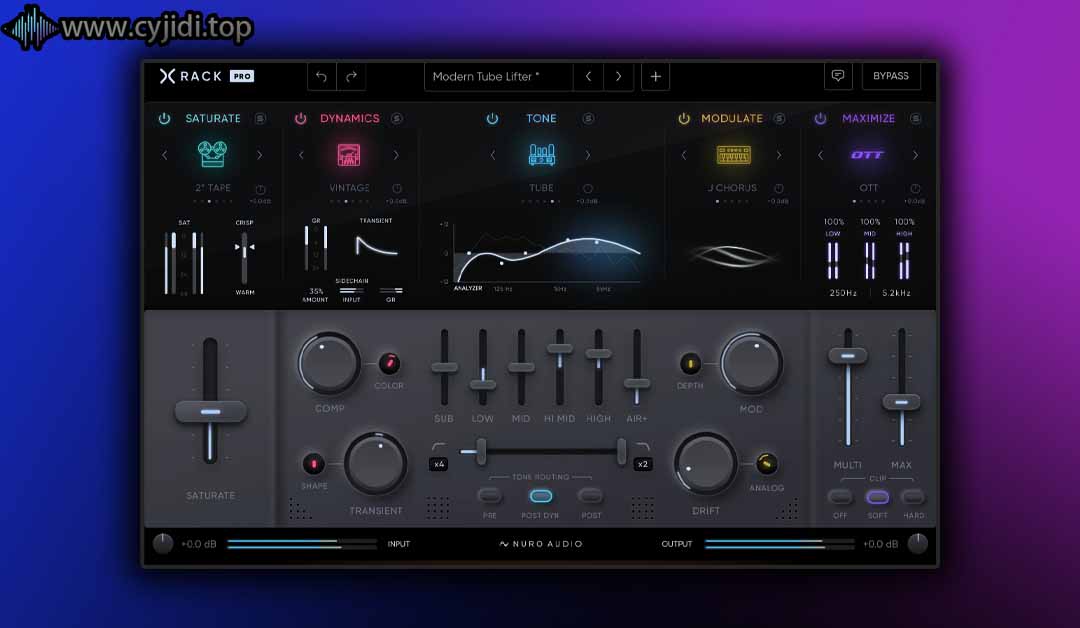Solo the Saturate module S icon

pyautogui.click(x=260, y=118)
